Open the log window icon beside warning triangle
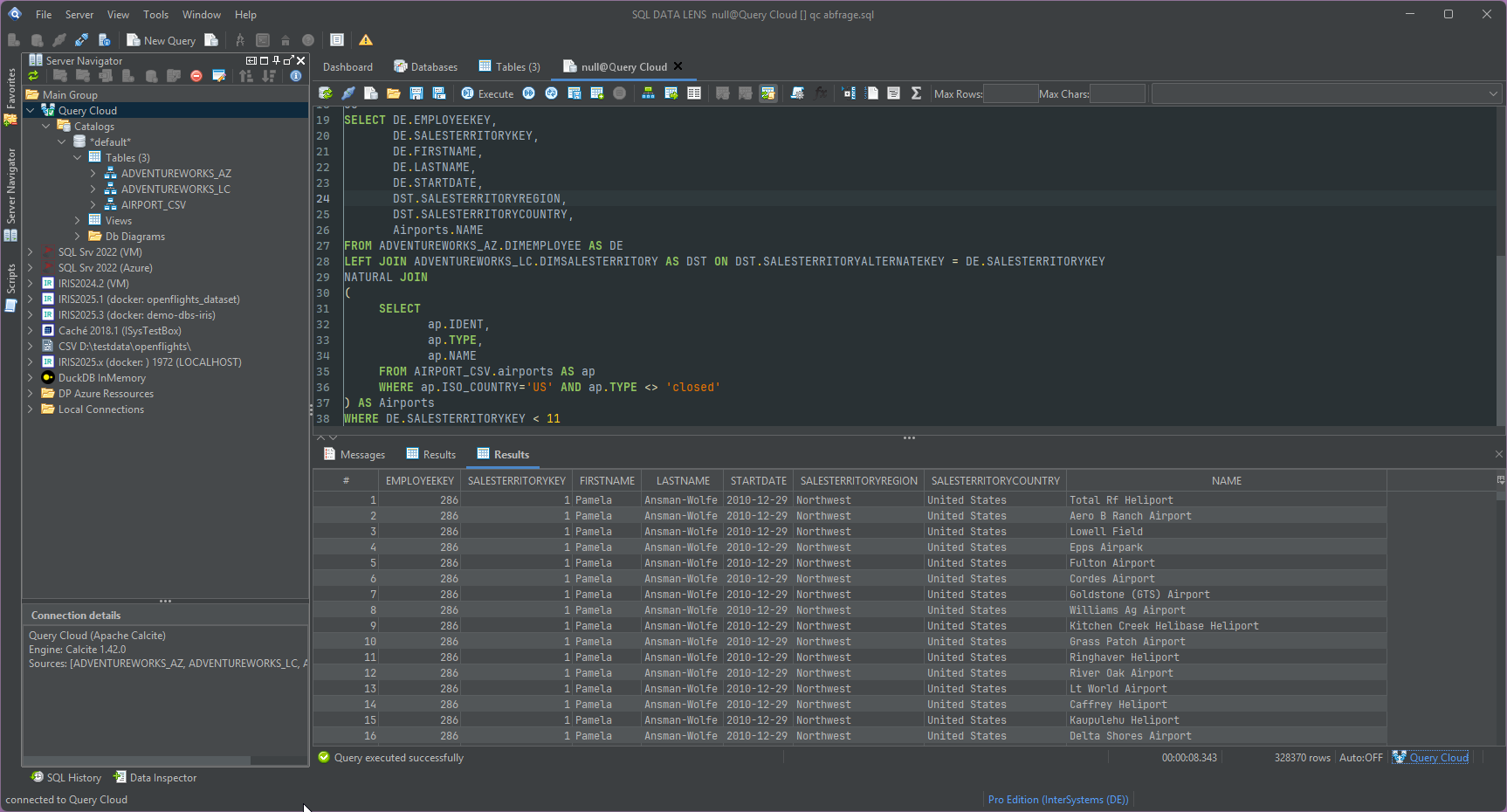 (337, 40)
